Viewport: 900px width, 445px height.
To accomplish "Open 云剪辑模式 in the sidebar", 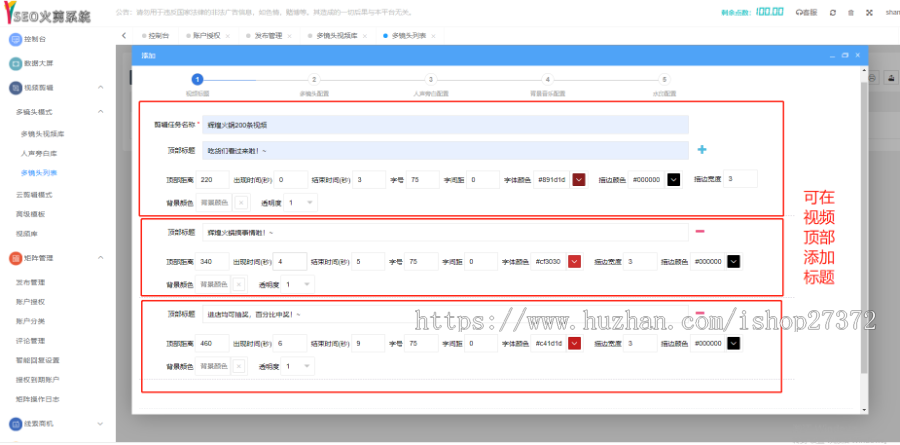I will pos(34,195).
